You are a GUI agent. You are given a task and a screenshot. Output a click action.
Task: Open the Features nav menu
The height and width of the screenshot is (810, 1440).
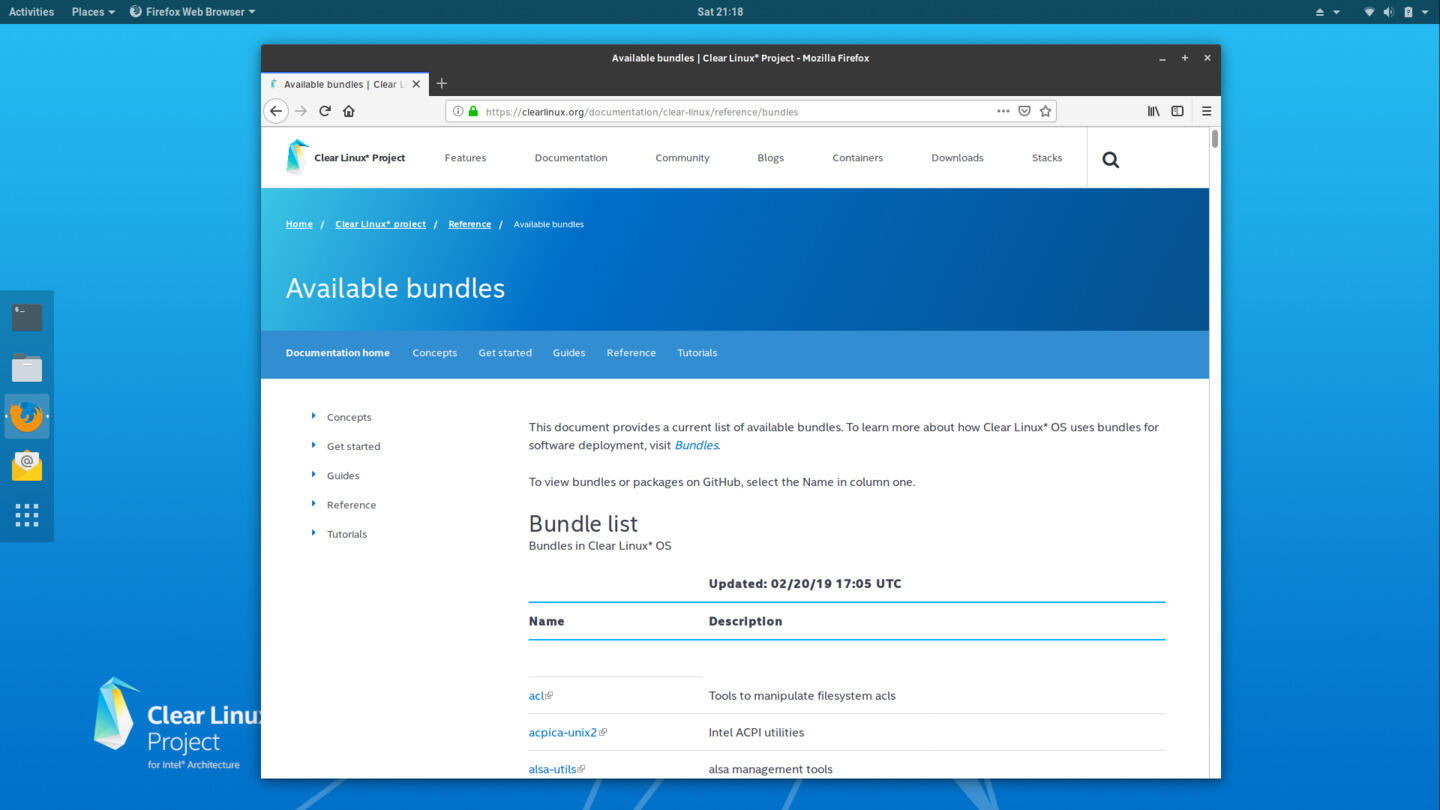click(465, 158)
